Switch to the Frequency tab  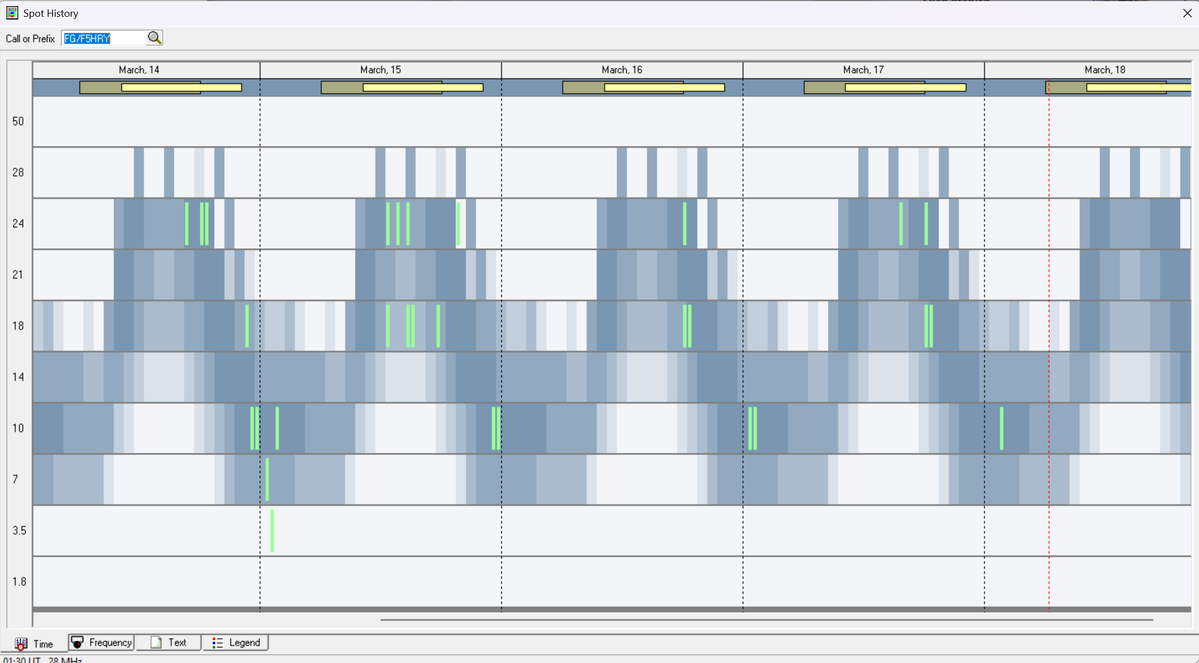pyautogui.click(x=102, y=642)
